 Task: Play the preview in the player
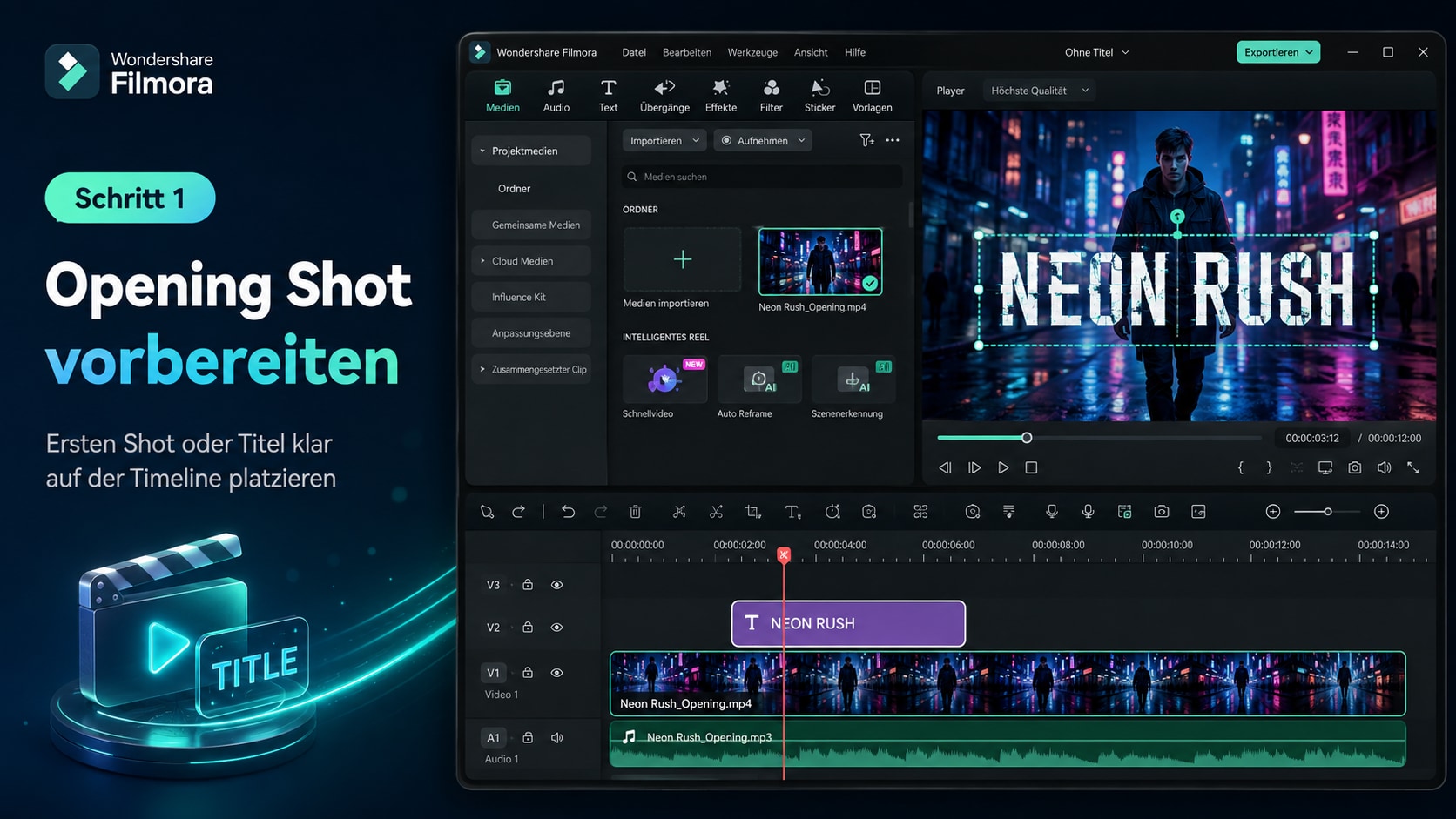(1003, 467)
